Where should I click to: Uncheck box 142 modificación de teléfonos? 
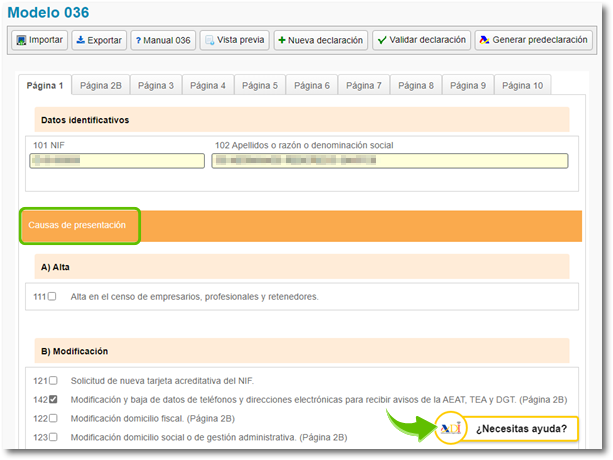(52, 399)
